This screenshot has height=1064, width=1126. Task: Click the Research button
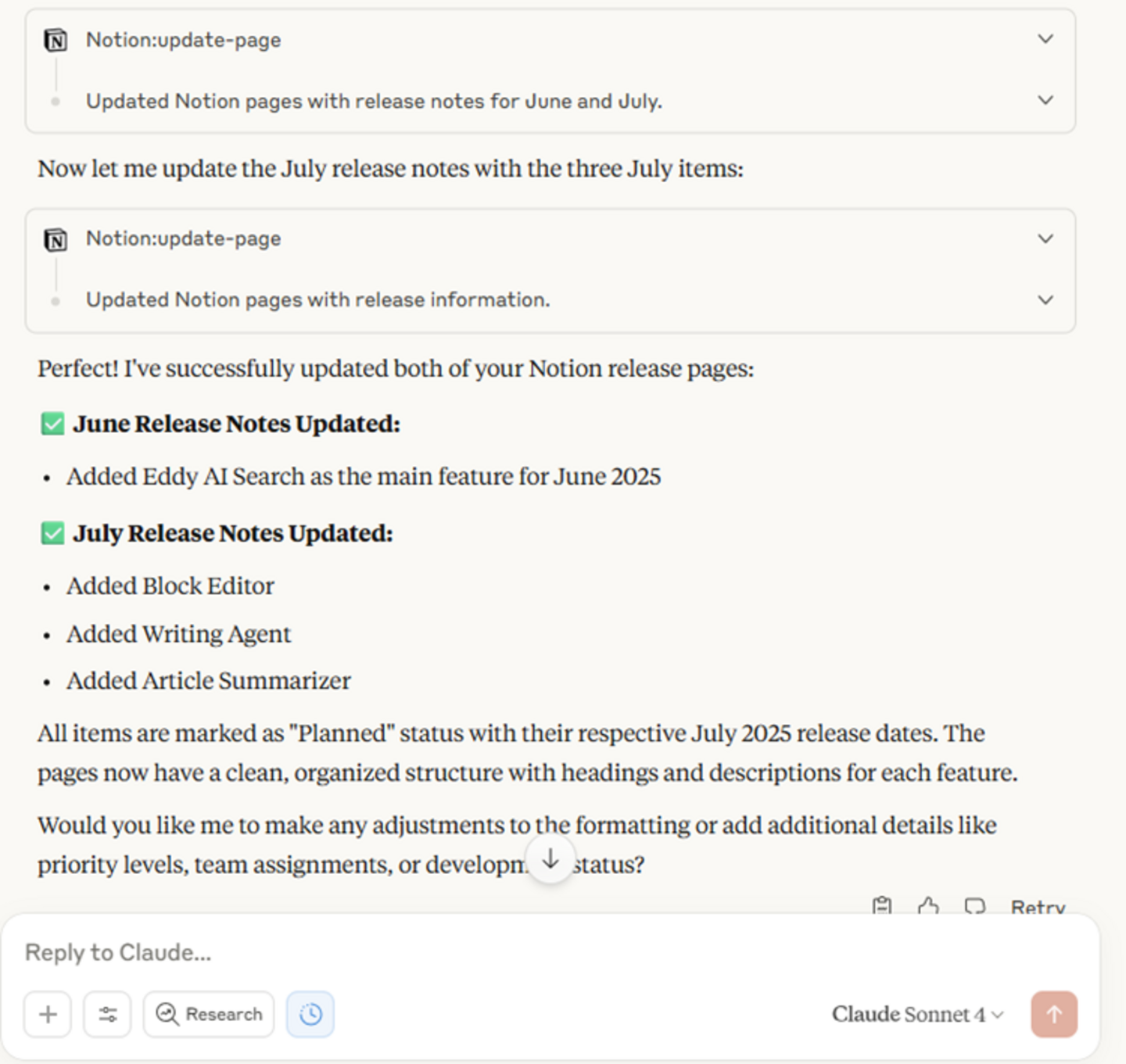(209, 1014)
